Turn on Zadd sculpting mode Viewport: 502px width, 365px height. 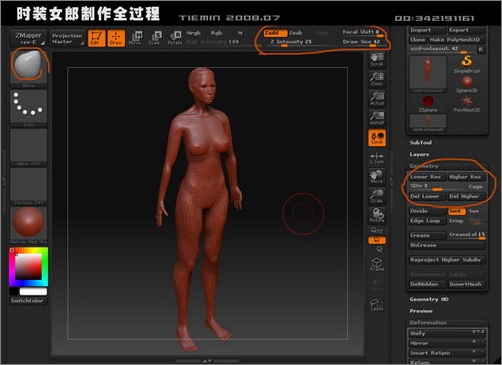tap(275, 33)
